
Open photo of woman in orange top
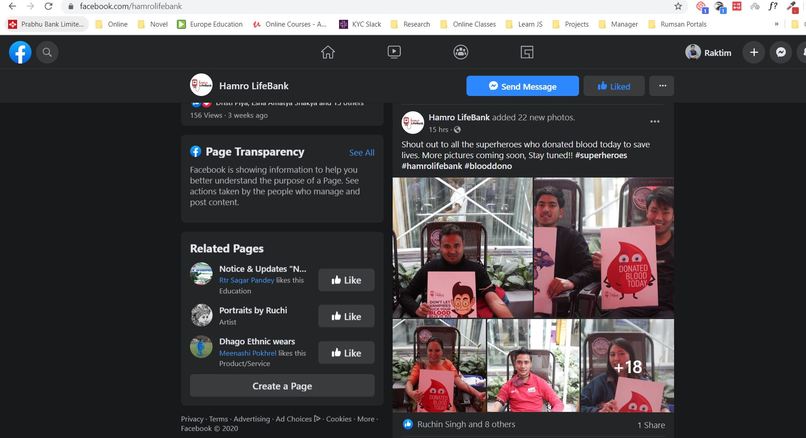click(439, 366)
